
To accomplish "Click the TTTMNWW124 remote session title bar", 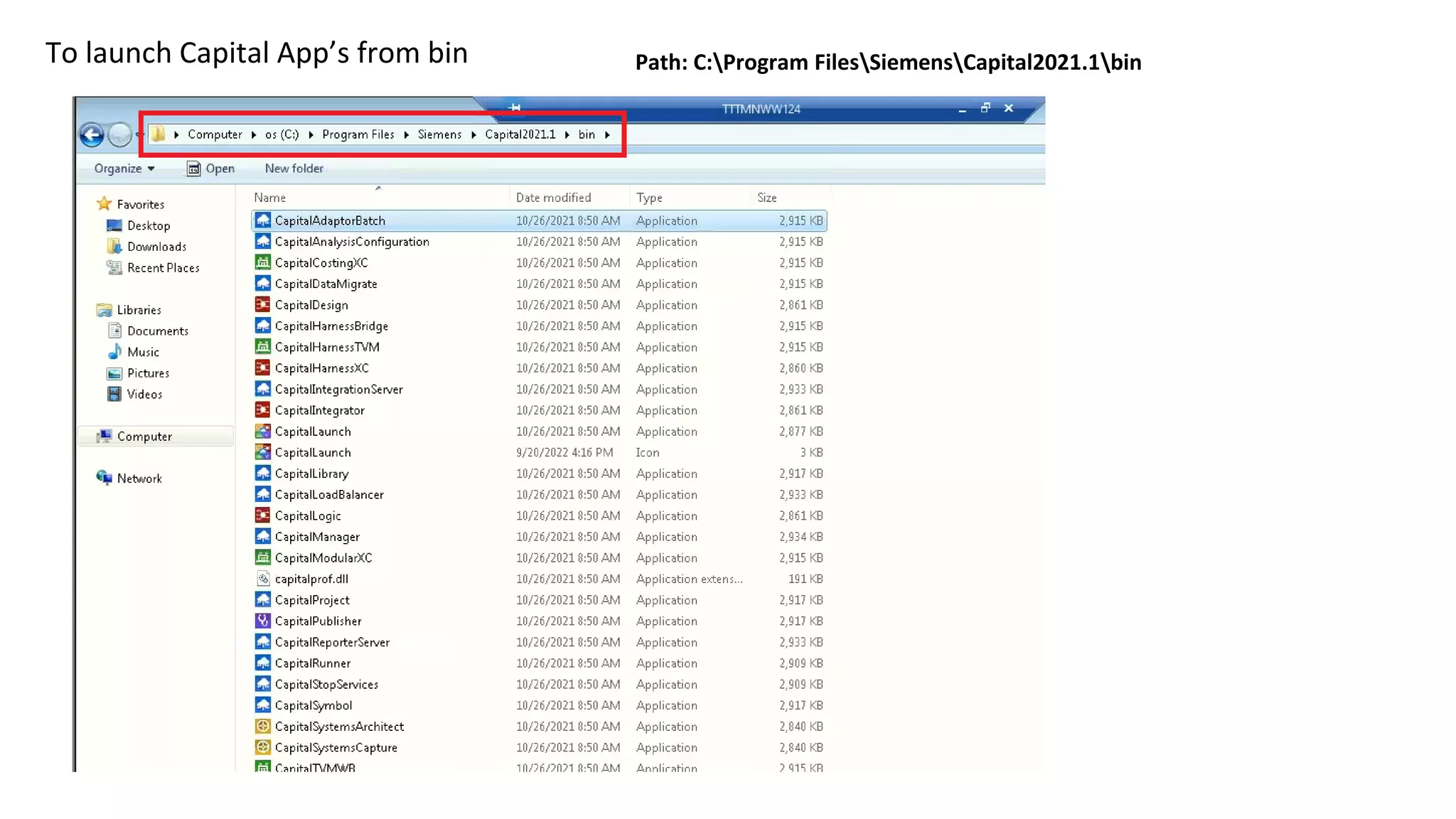I will (x=761, y=109).
